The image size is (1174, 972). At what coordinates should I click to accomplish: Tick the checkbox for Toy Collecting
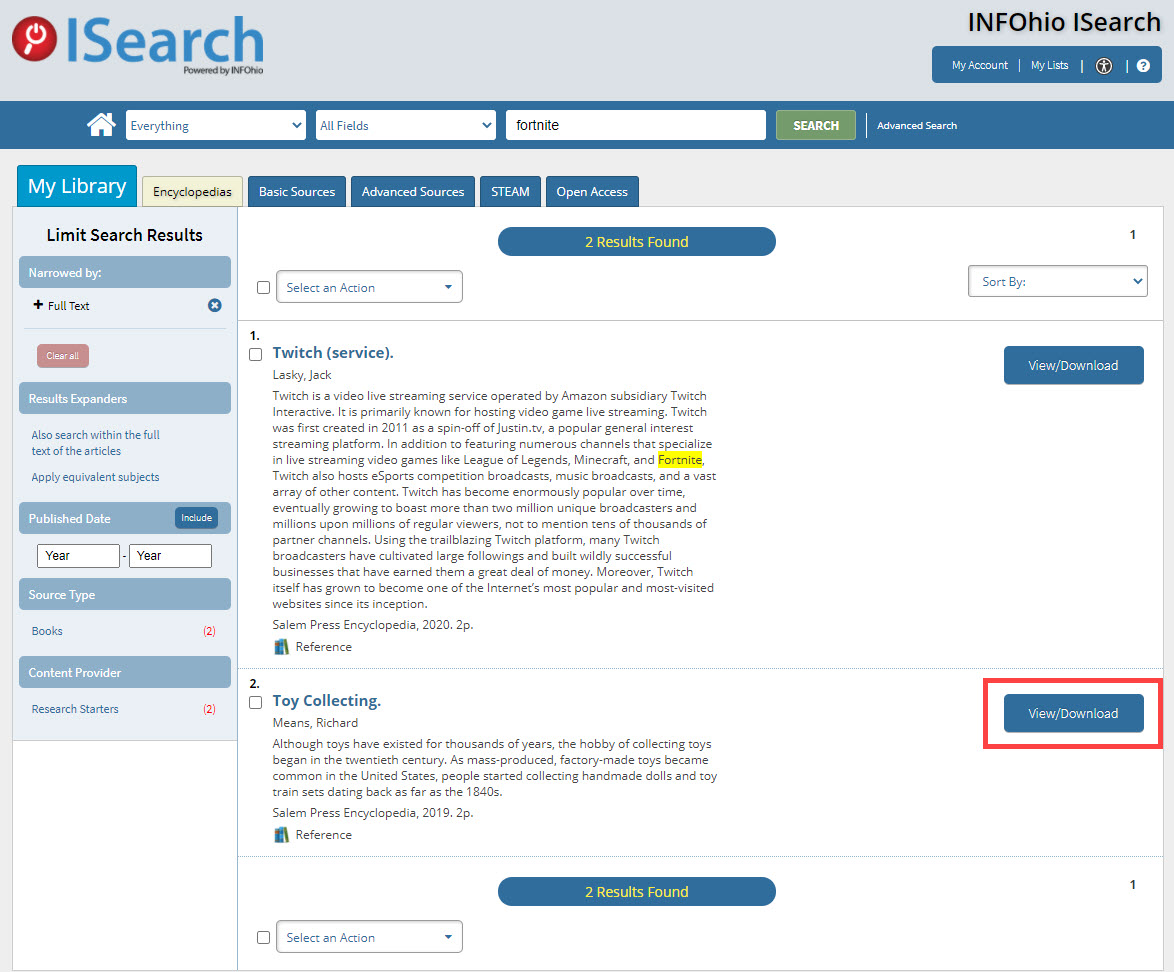point(255,702)
